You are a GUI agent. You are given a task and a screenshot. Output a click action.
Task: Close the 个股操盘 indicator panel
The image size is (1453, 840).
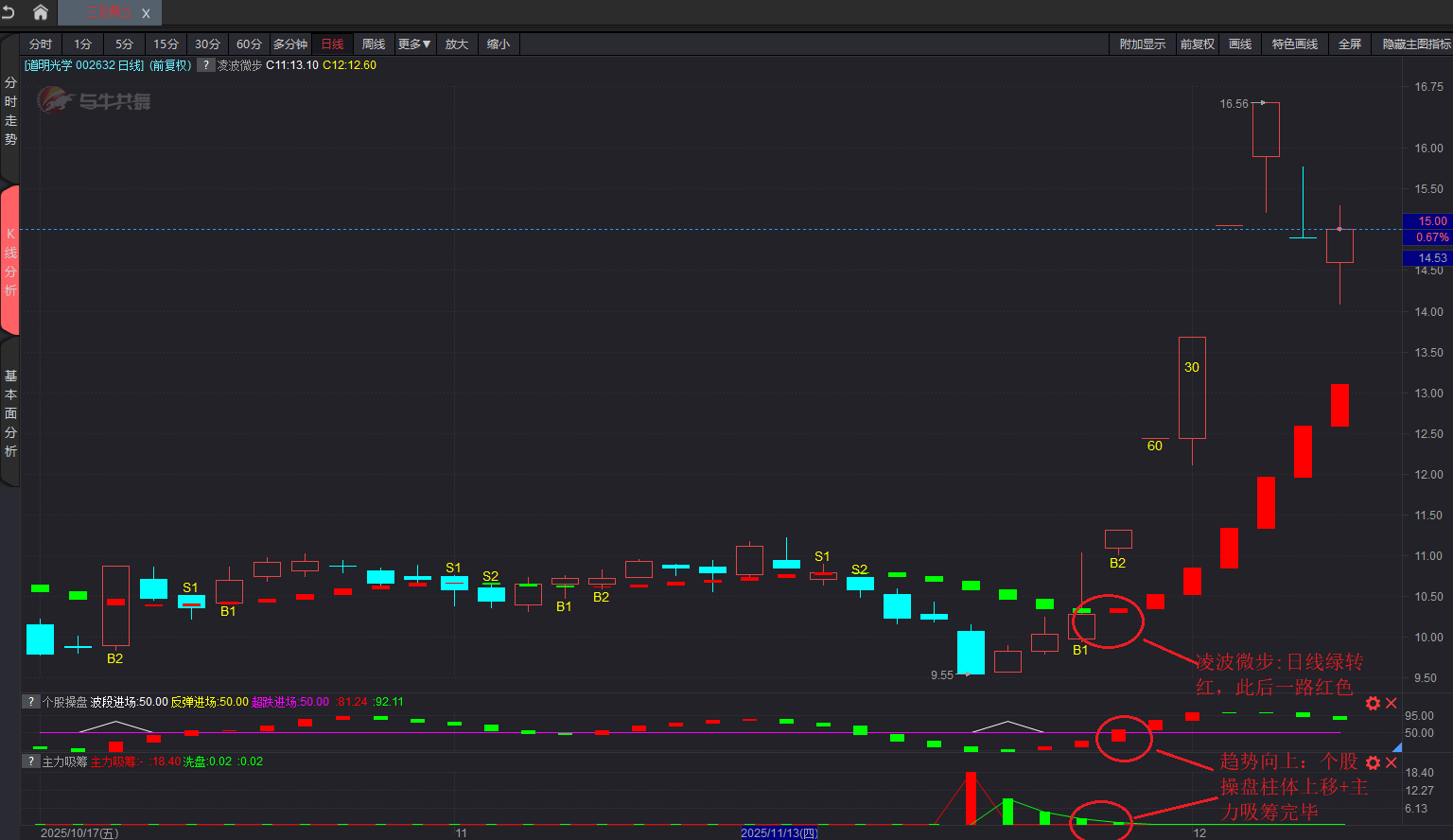tap(1392, 703)
